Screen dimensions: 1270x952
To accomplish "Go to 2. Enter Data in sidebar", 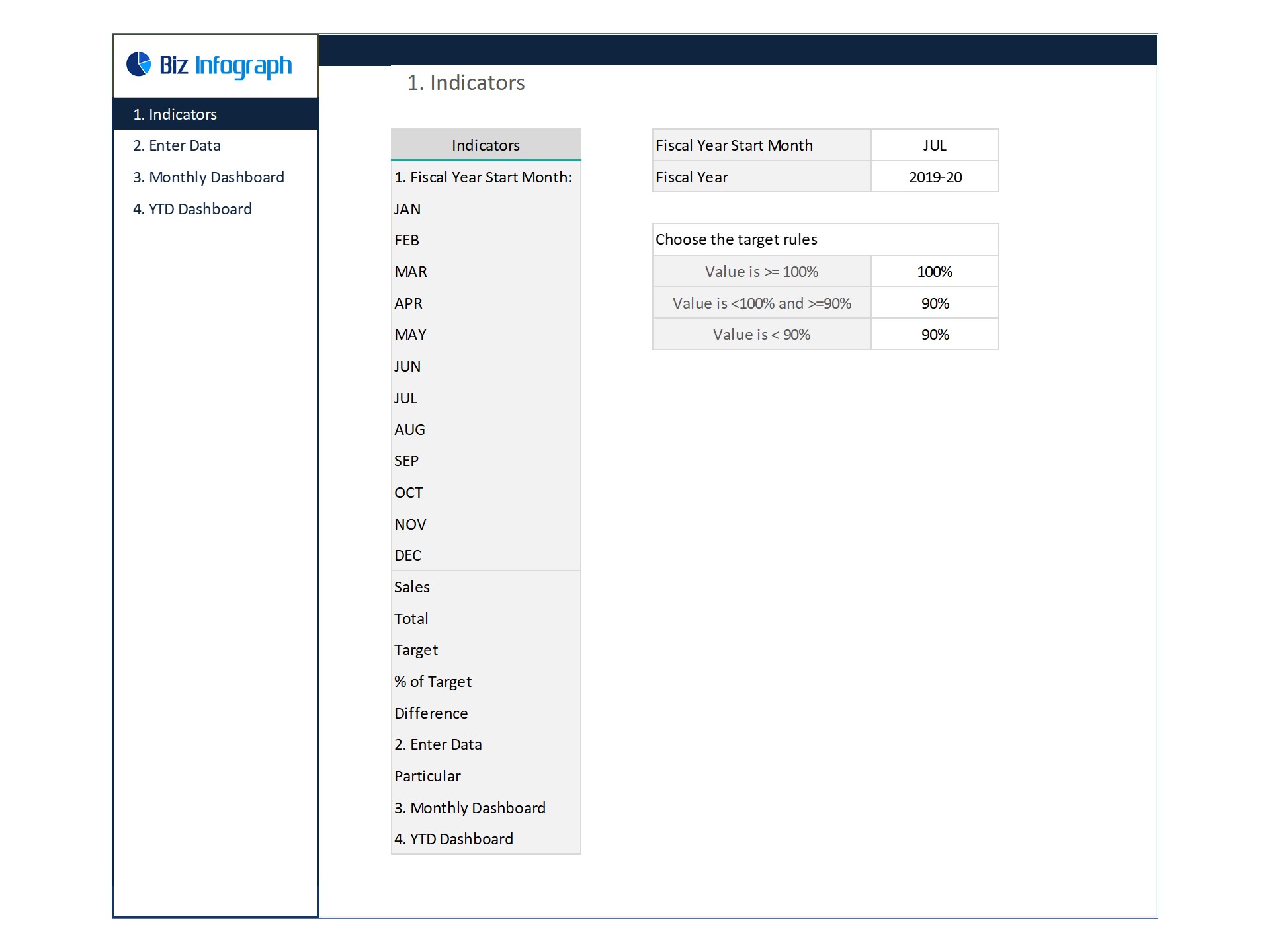I will 216,145.
